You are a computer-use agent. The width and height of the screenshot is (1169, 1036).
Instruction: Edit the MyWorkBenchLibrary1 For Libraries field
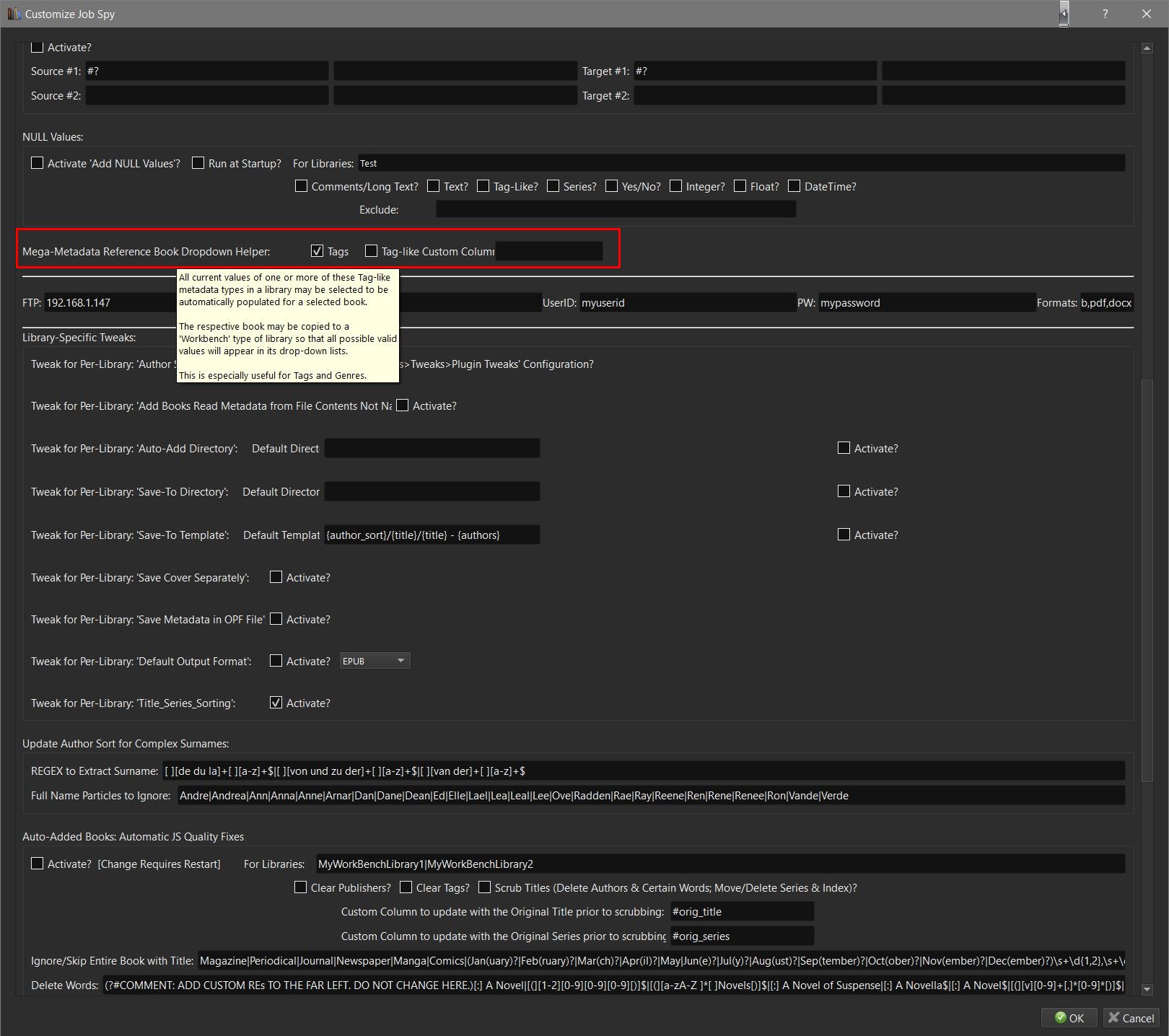click(x=721, y=864)
